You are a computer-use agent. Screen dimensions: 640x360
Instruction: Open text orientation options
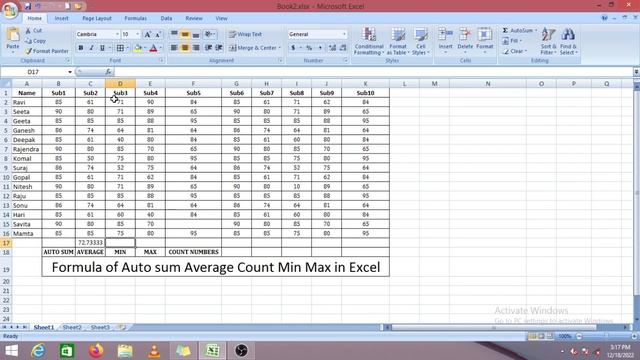click(210, 34)
